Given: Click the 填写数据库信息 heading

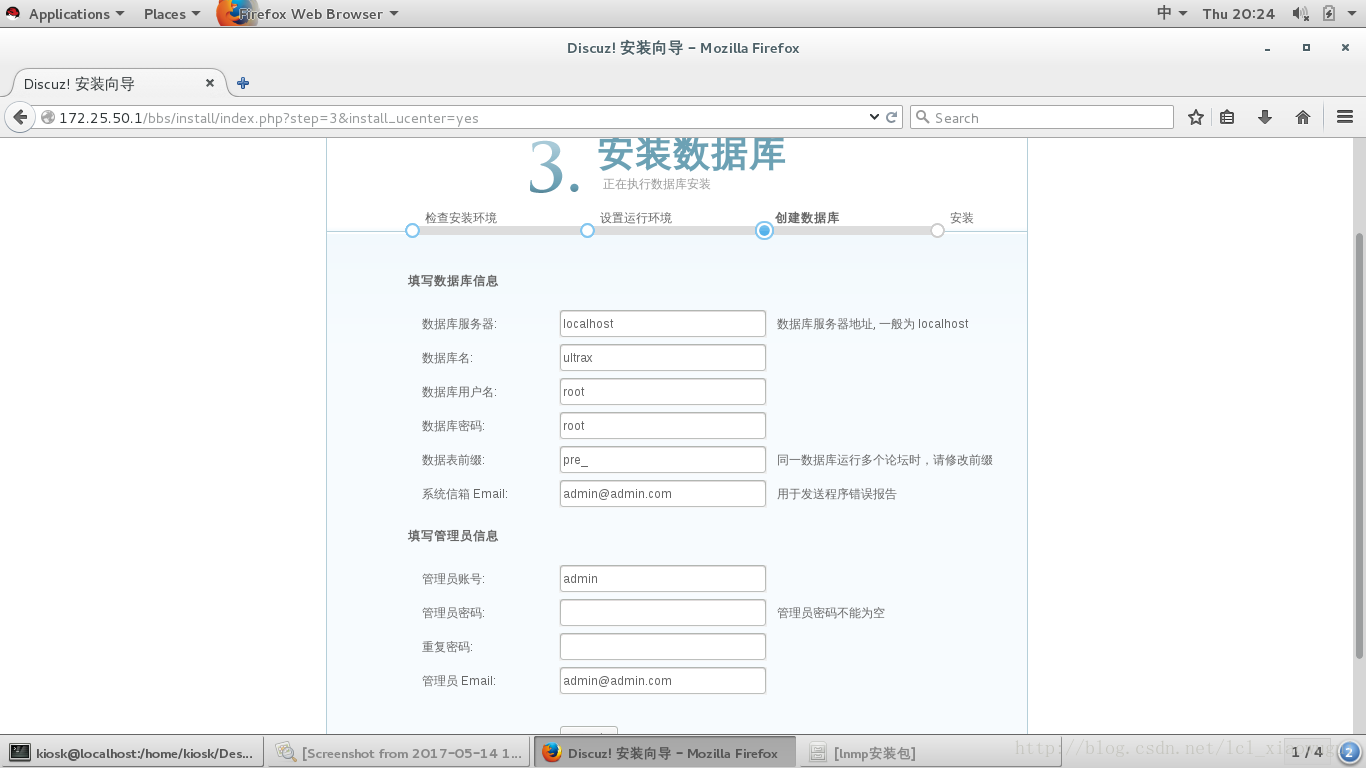Looking at the screenshot, I should click(453, 281).
